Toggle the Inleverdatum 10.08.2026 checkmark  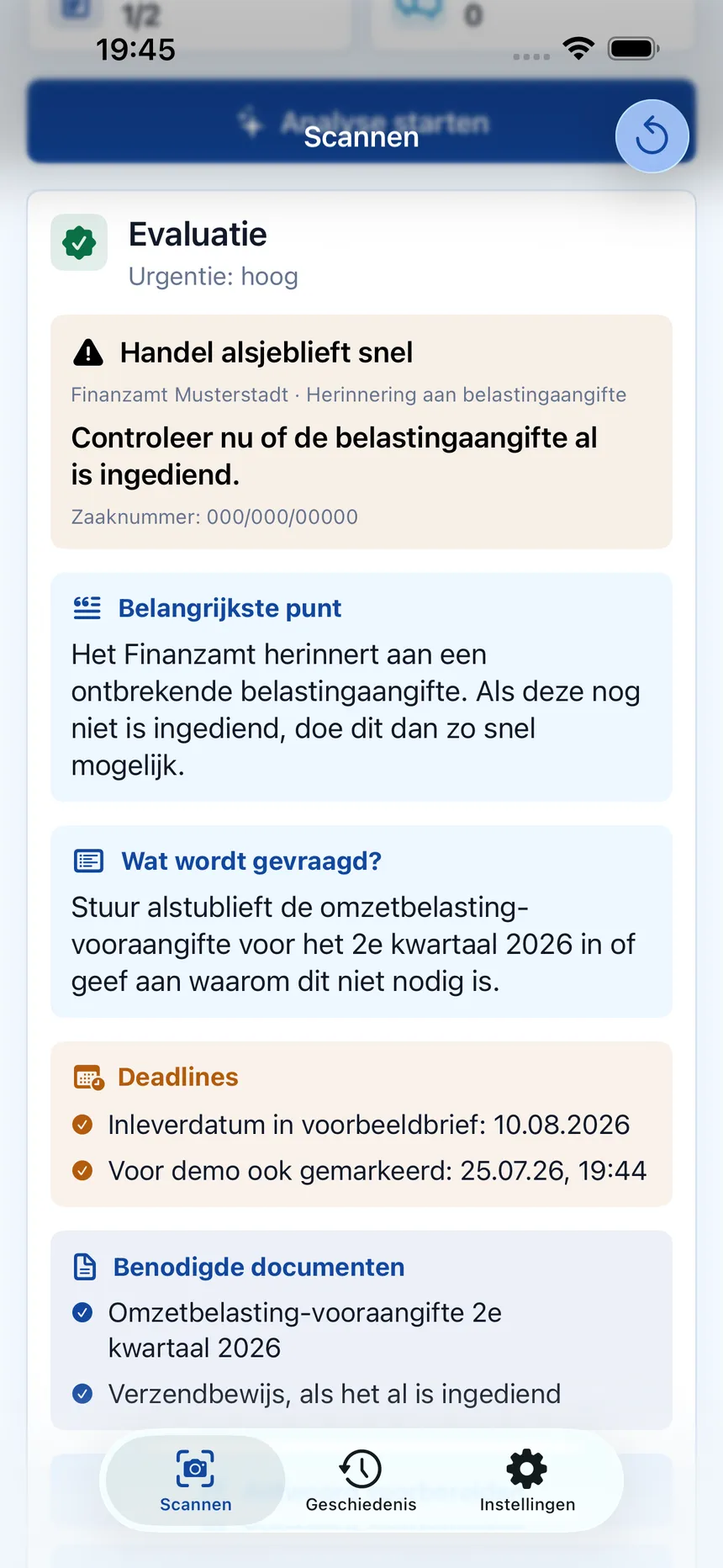pos(82,1125)
